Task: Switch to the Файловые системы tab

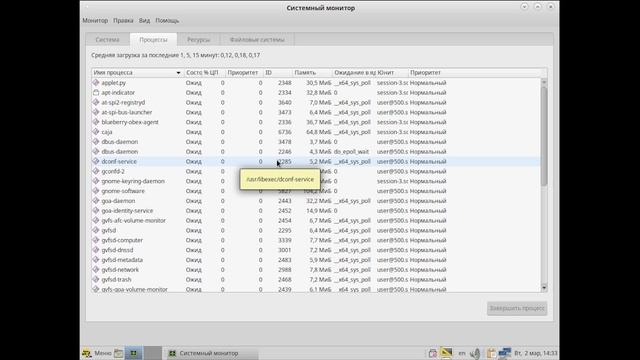Action: click(257, 40)
